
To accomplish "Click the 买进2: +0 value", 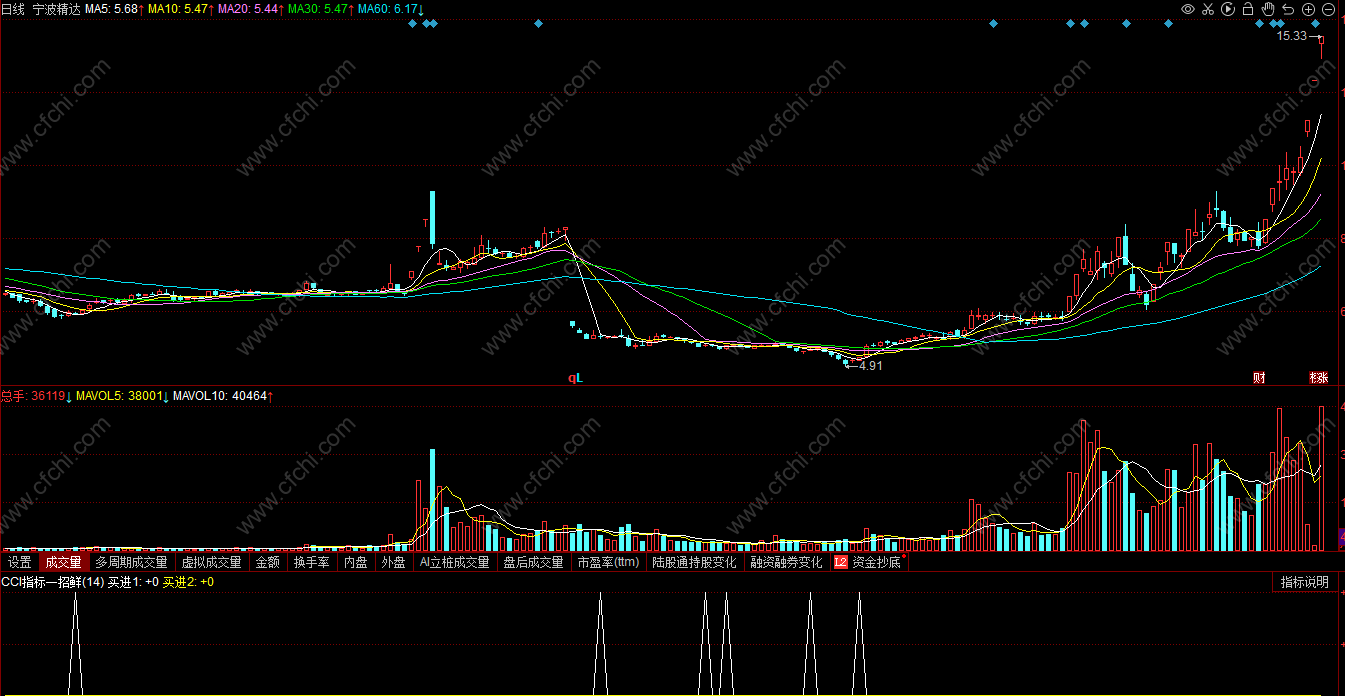I will [x=188, y=582].
